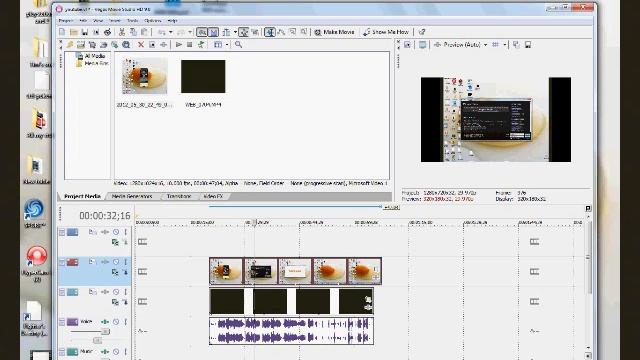The image size is (640, 360).
Task: Select the black video media thumbnail
Action: coord(203,76)
